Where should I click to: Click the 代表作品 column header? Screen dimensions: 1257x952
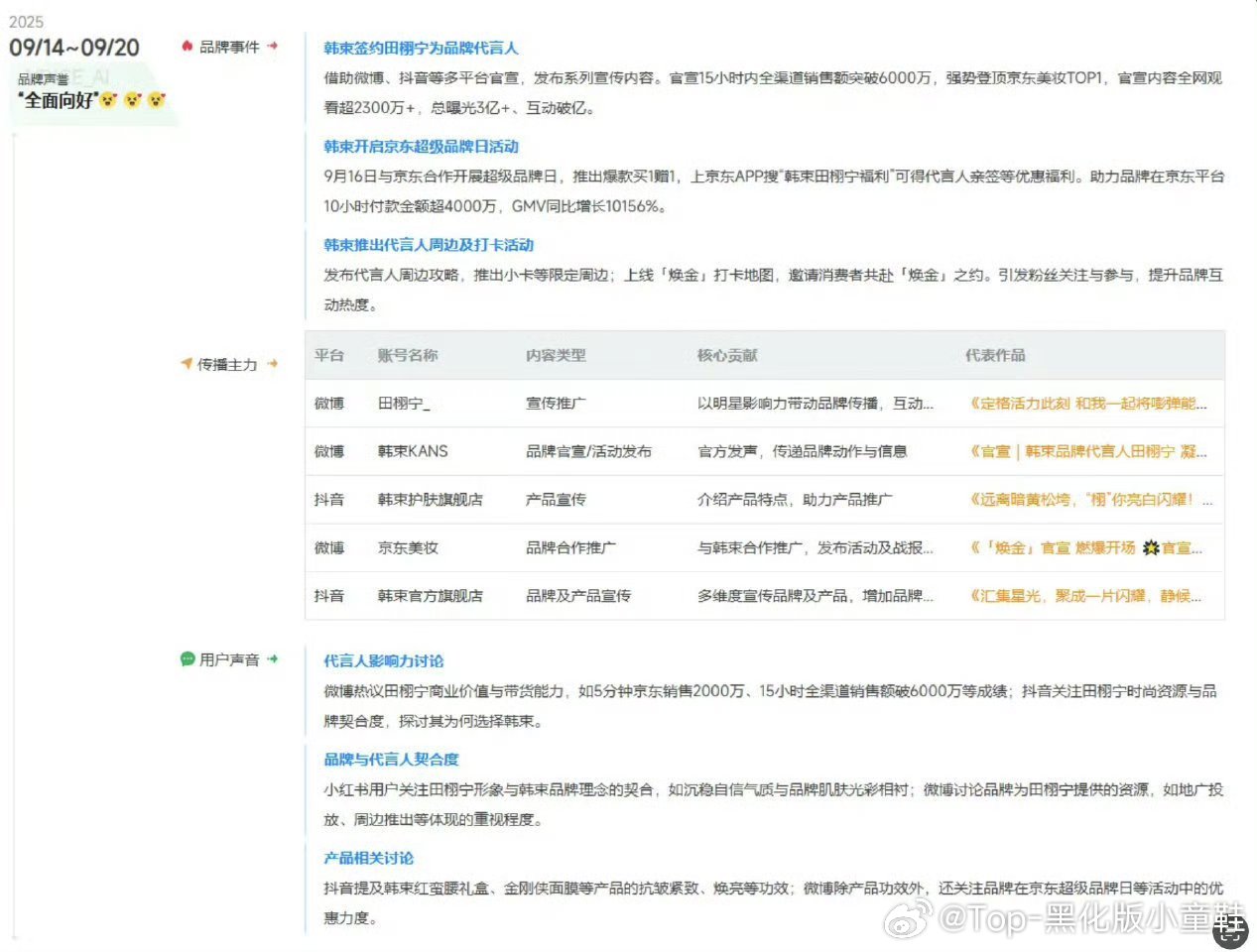coord(995,355)
